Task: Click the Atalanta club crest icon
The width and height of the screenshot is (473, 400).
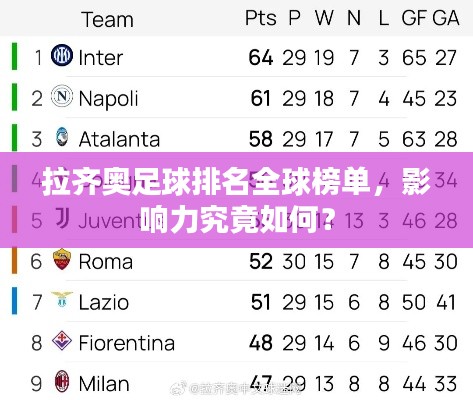Action: click(62, 137)
